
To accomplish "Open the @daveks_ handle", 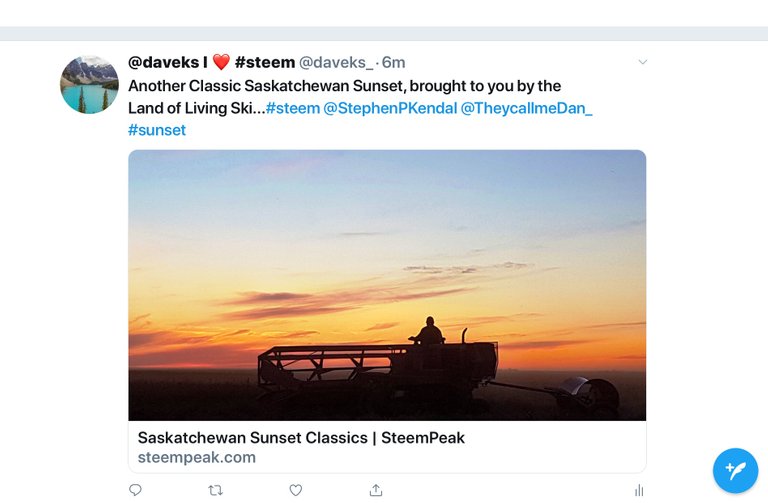I will click(335, 62).
